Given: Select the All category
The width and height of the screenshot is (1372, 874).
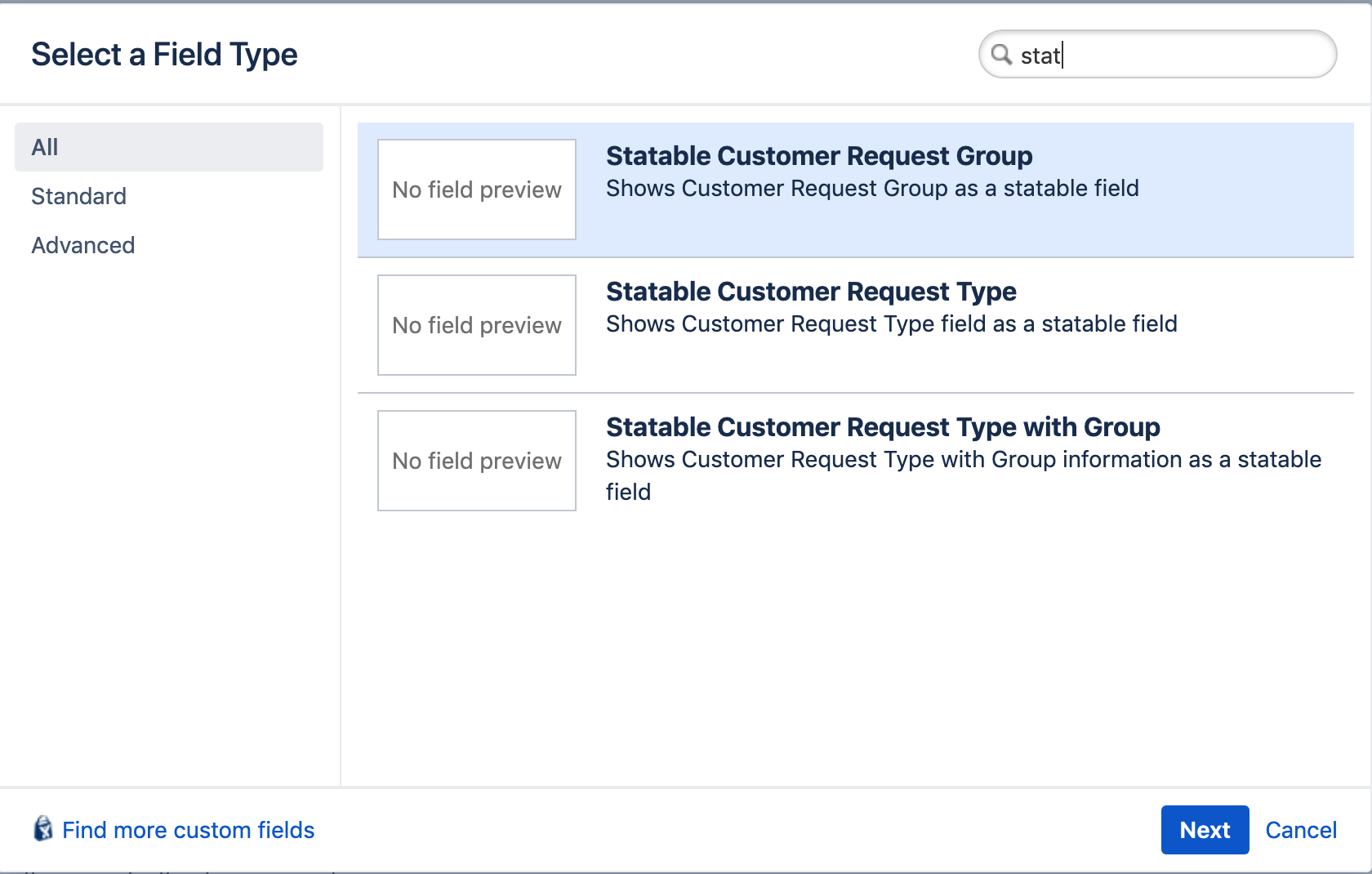Looking at the screenshot, I should 169,147.
